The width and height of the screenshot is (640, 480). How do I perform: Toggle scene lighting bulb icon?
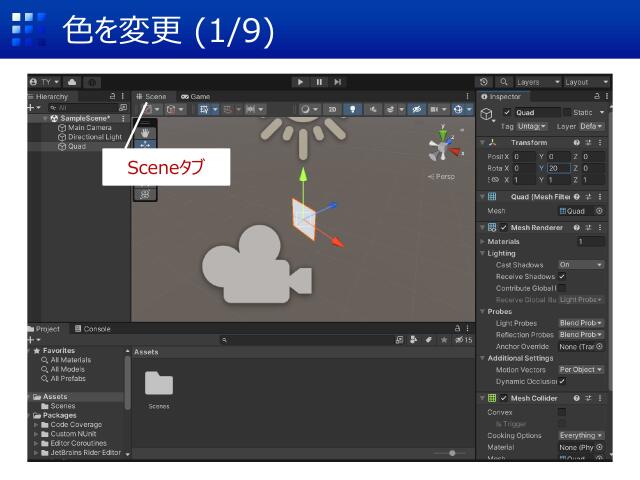pyautogui.click(x=352, y=109)
